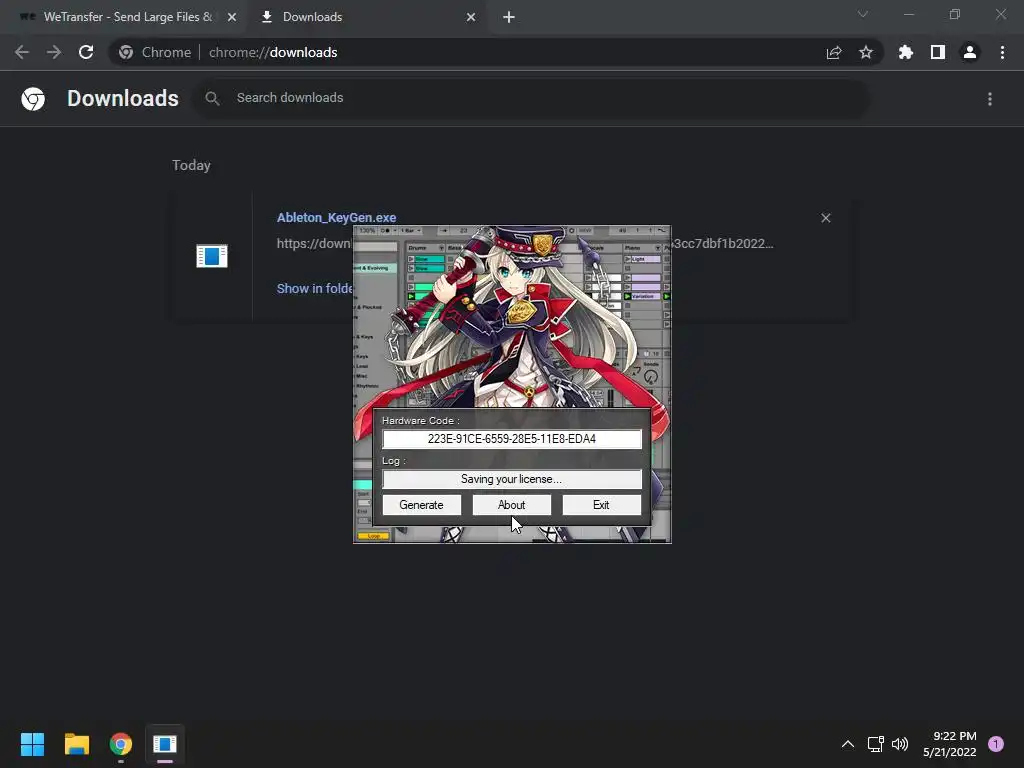Show hidden system tray icons
The image size is (1024, 768).
coord(848,744)
